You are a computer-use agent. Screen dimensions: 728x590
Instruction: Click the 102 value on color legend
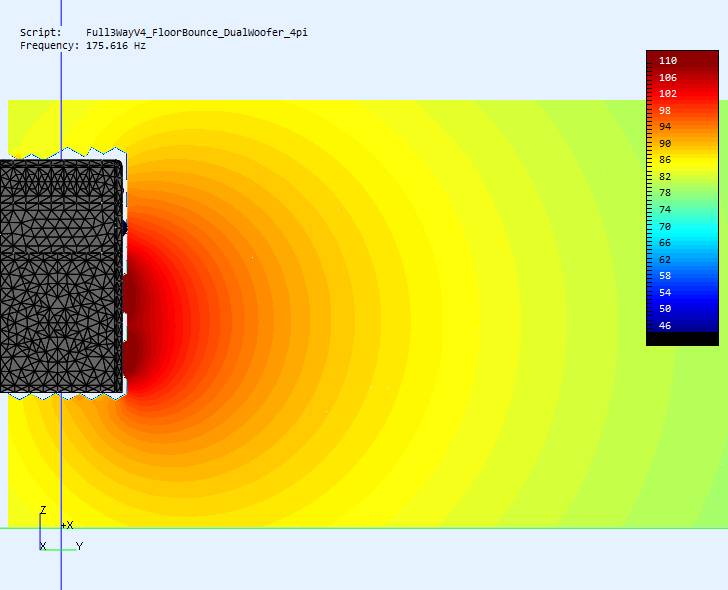tap(668, 93)
